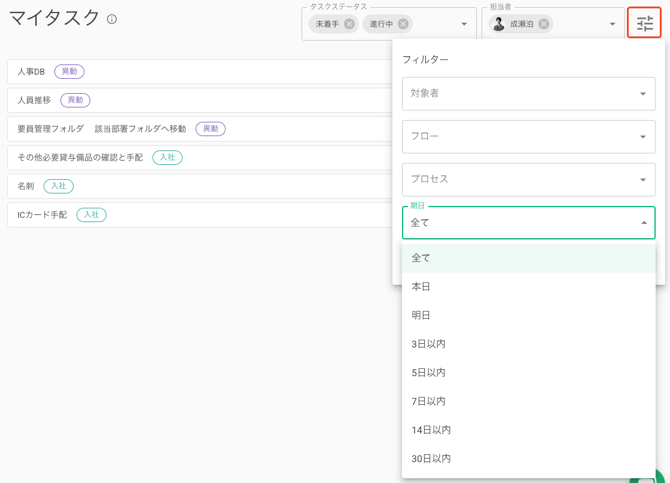Choose the 5日以内 due date option
This screenshot has width=670, height=483.
point(529,372)
